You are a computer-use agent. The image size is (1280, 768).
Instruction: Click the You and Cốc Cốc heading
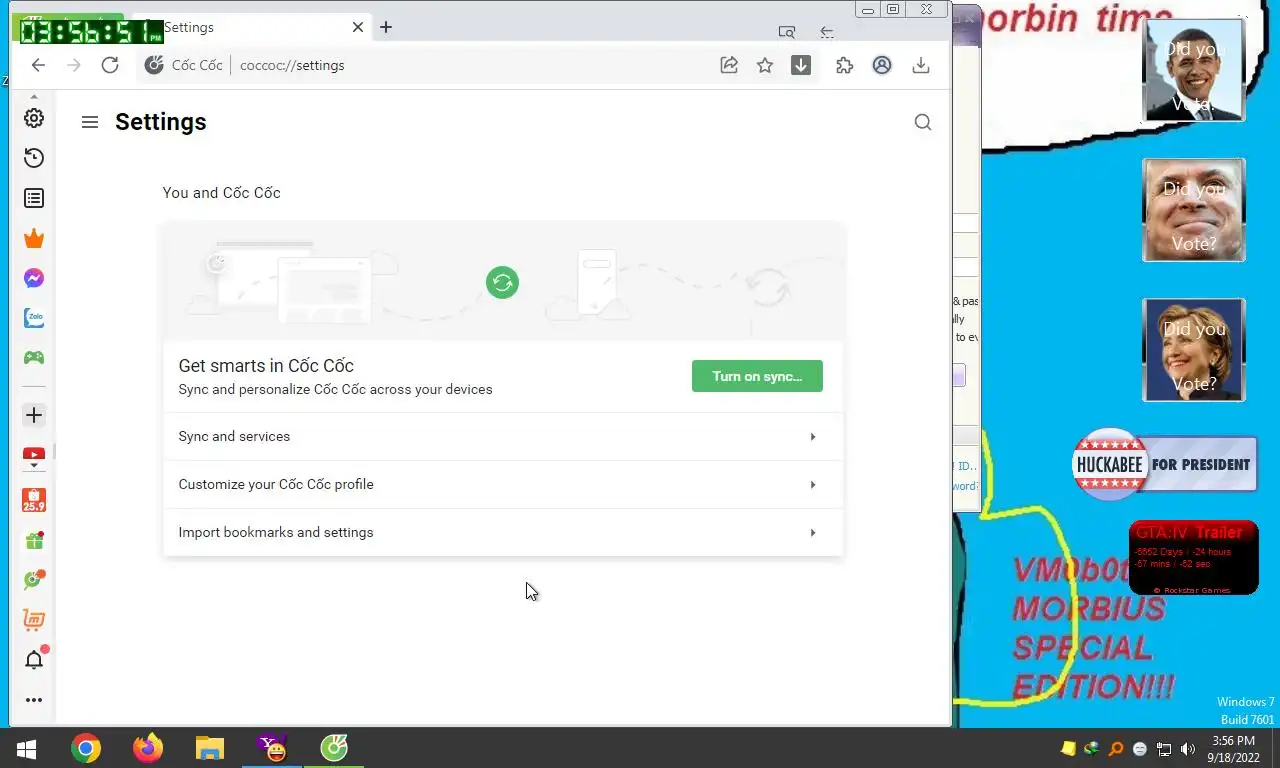221,193
